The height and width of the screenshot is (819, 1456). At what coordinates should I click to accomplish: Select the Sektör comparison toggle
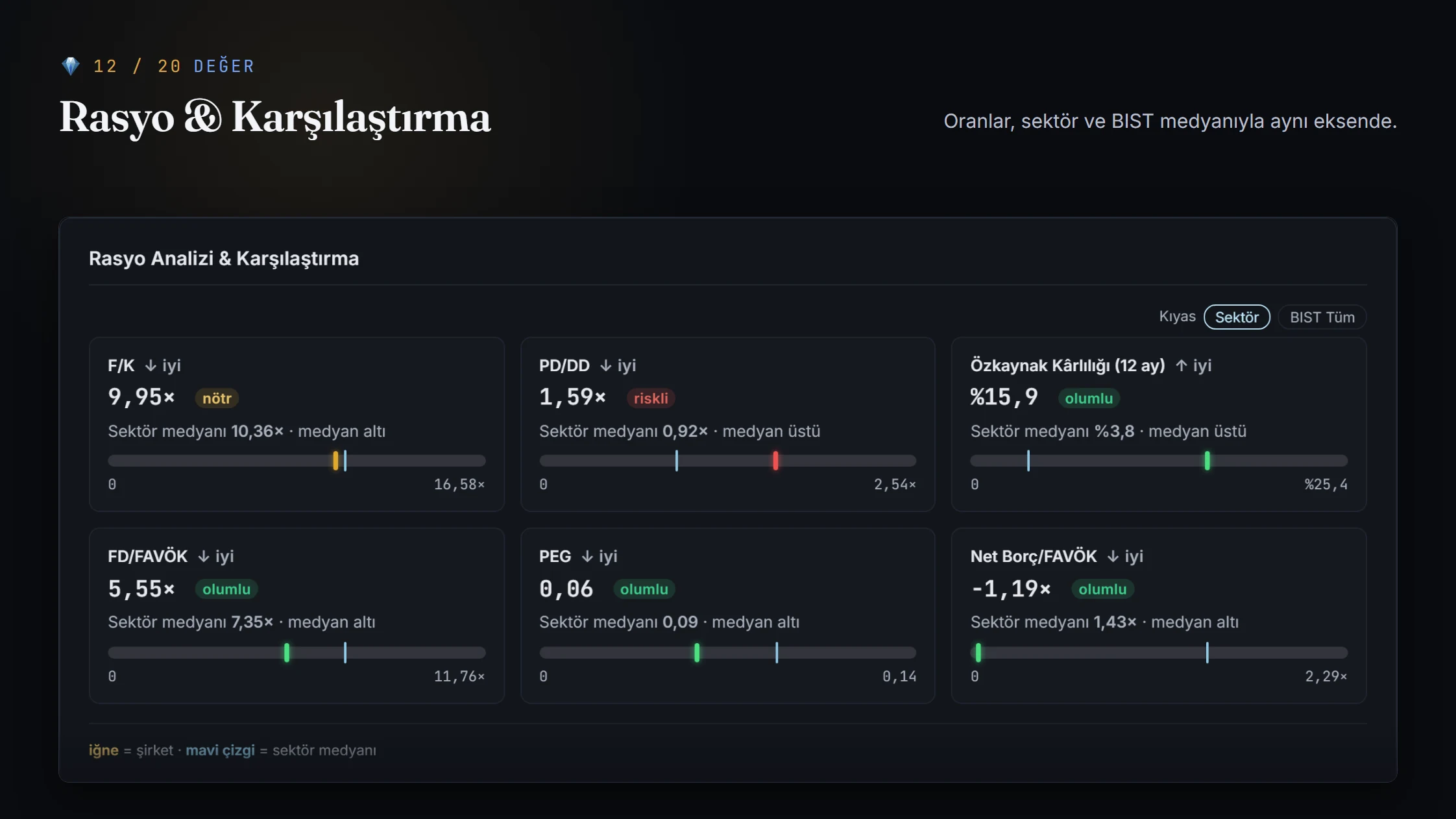click(x=1237, y=317)
